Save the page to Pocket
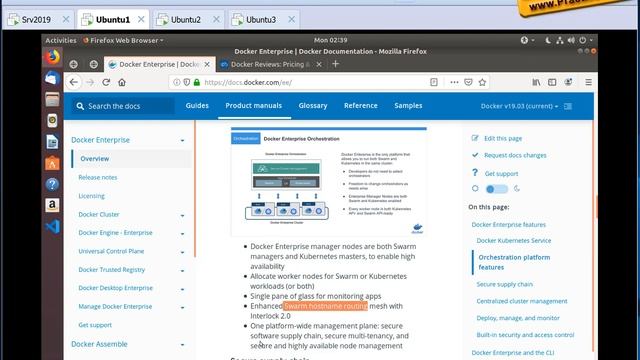Viewport: 640px width, 360px height. (x=468, y=82)
